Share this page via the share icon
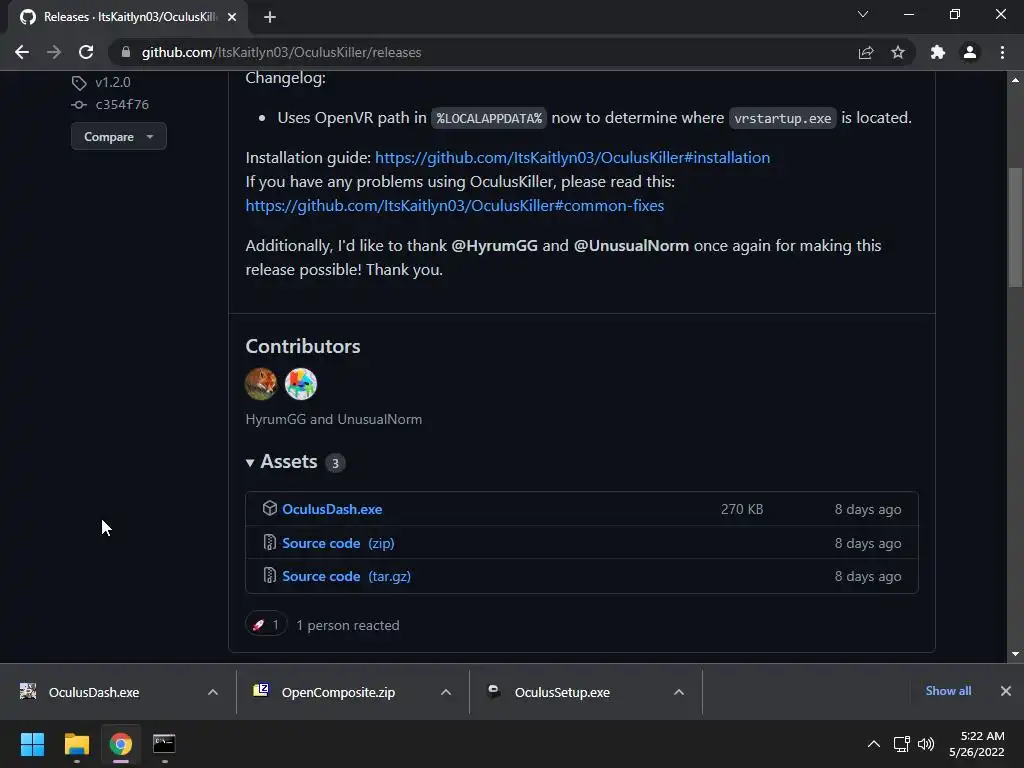This screenshot has height=768, width=1024. 866,52
